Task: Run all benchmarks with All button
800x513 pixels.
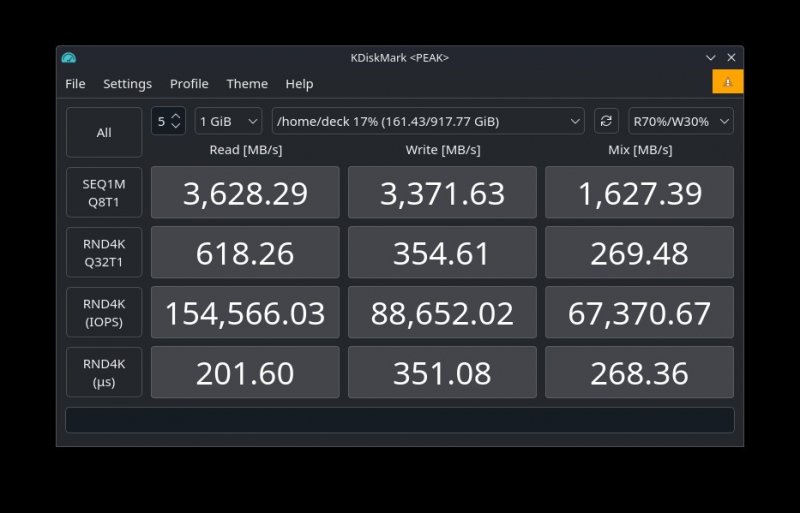Action: 104,133
